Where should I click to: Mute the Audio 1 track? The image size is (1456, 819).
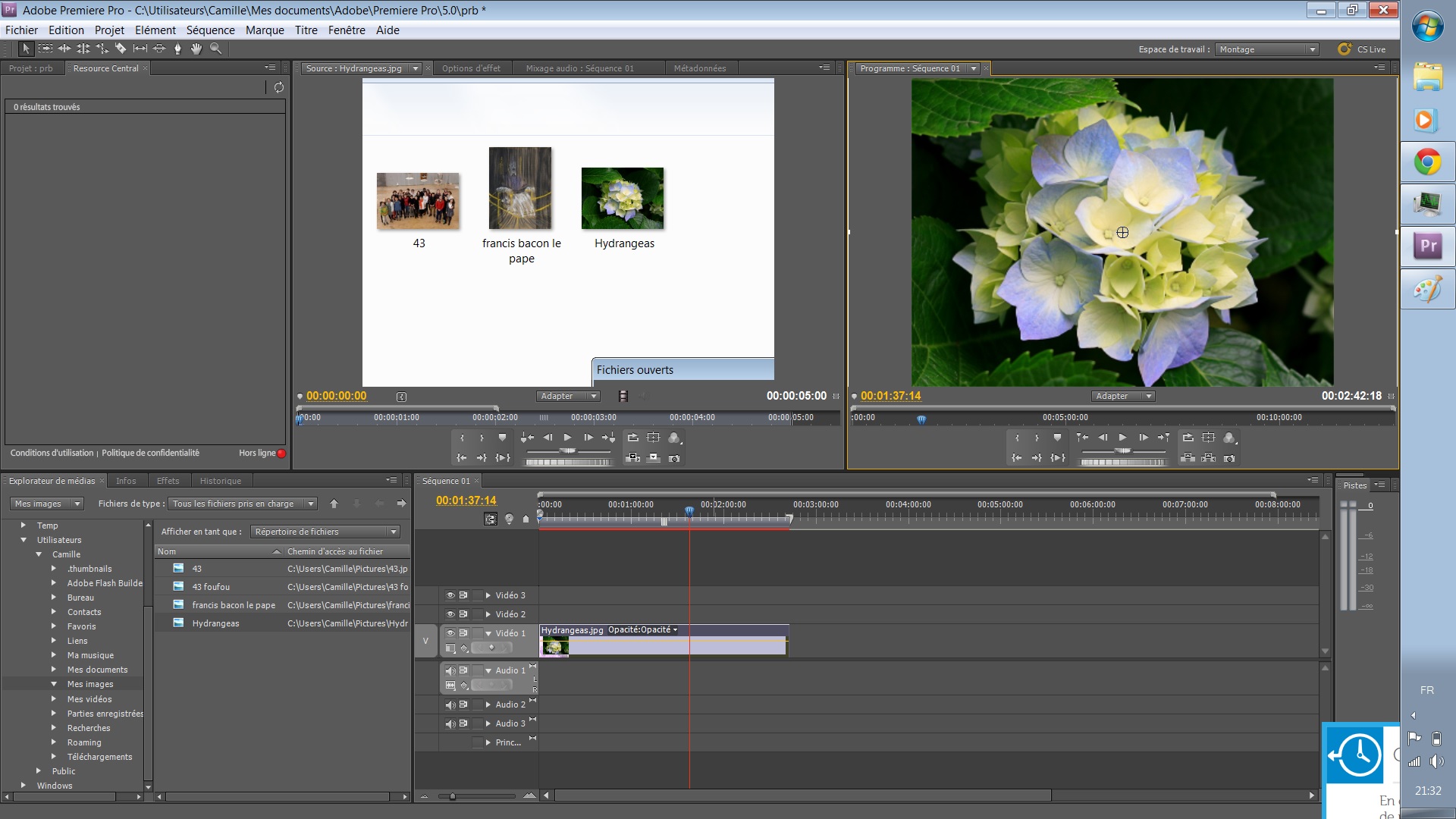tap(450, 670)
